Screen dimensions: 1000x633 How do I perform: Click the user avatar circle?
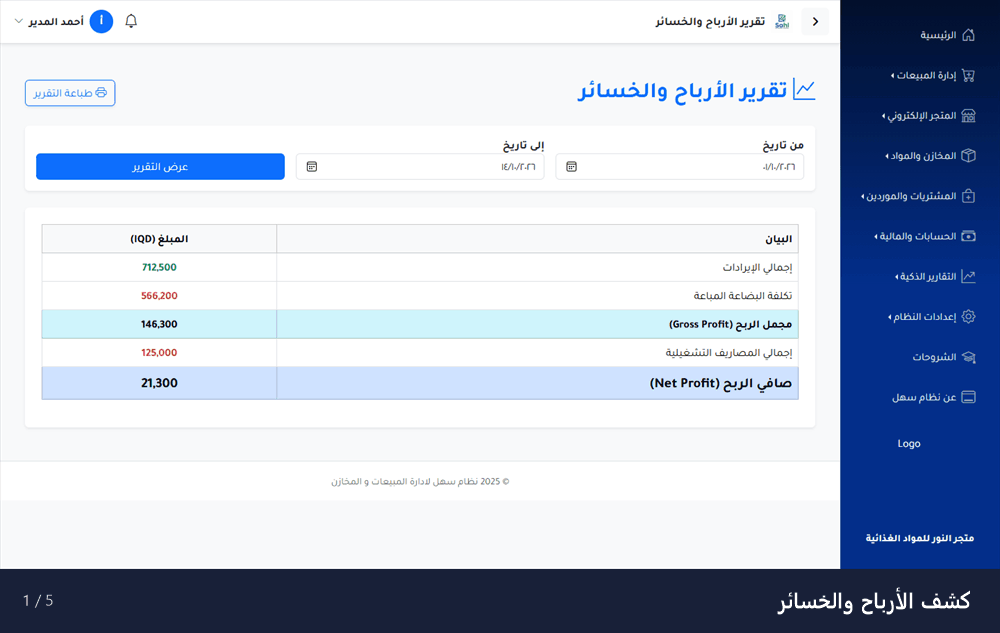(x=101, y=21)
